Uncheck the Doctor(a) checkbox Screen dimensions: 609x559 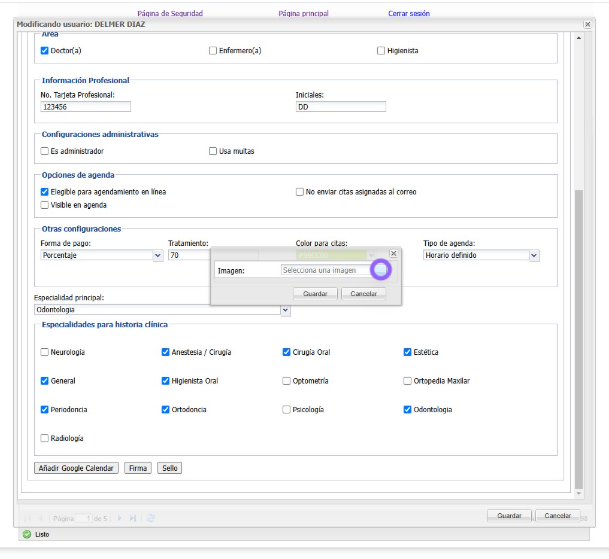(44, 50)
